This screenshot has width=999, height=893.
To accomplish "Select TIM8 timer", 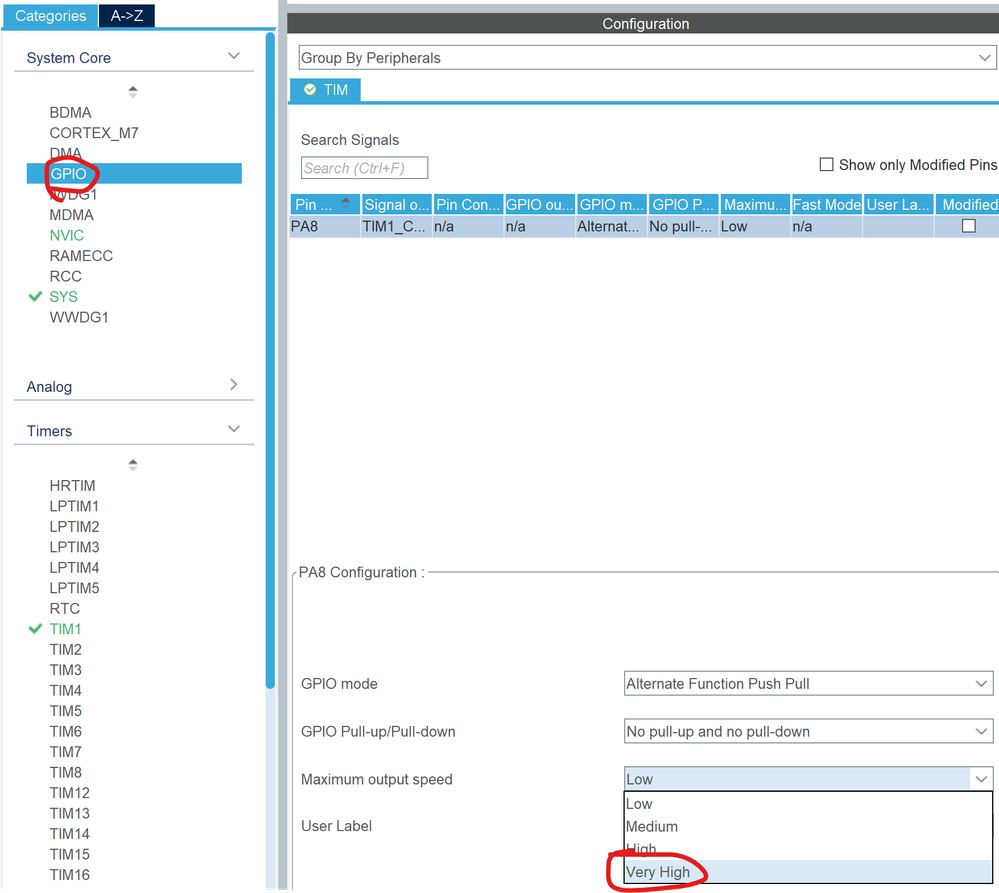I will pyautogui.click(x=65, y=773).
